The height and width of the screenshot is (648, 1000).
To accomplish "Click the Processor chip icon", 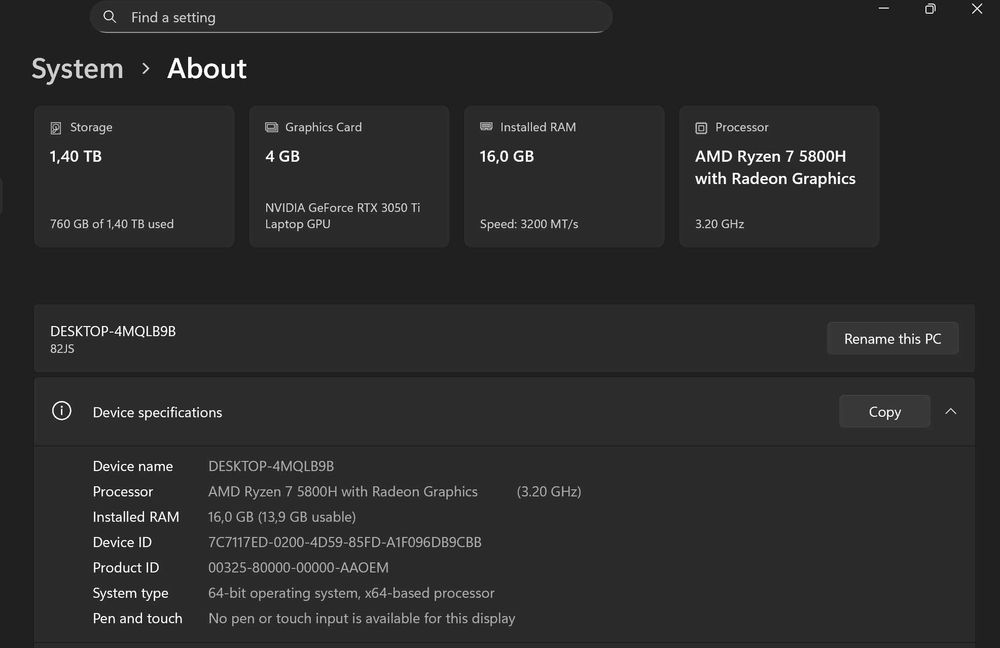I will coord(701,128).
